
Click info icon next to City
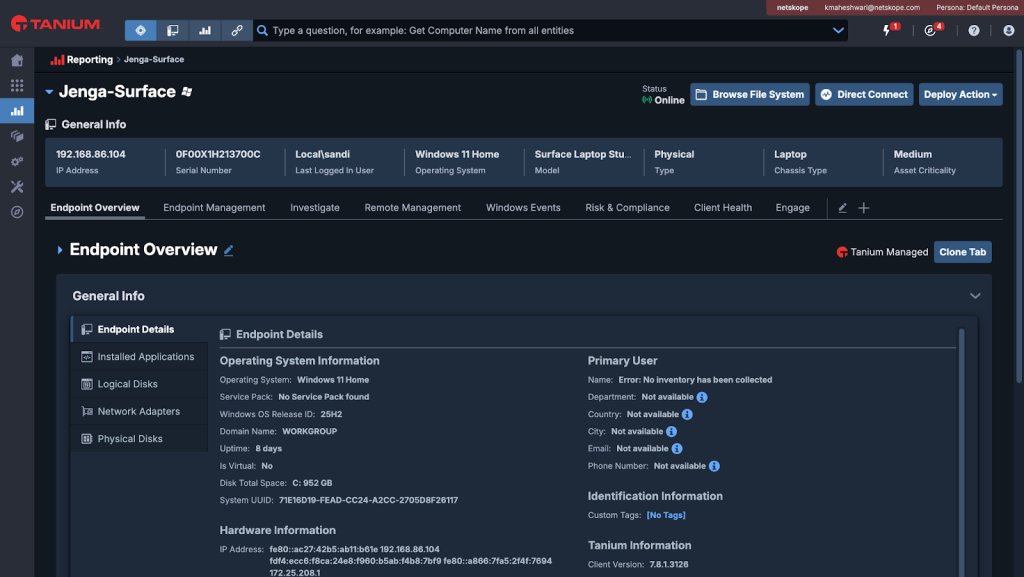tap(671, 431)
